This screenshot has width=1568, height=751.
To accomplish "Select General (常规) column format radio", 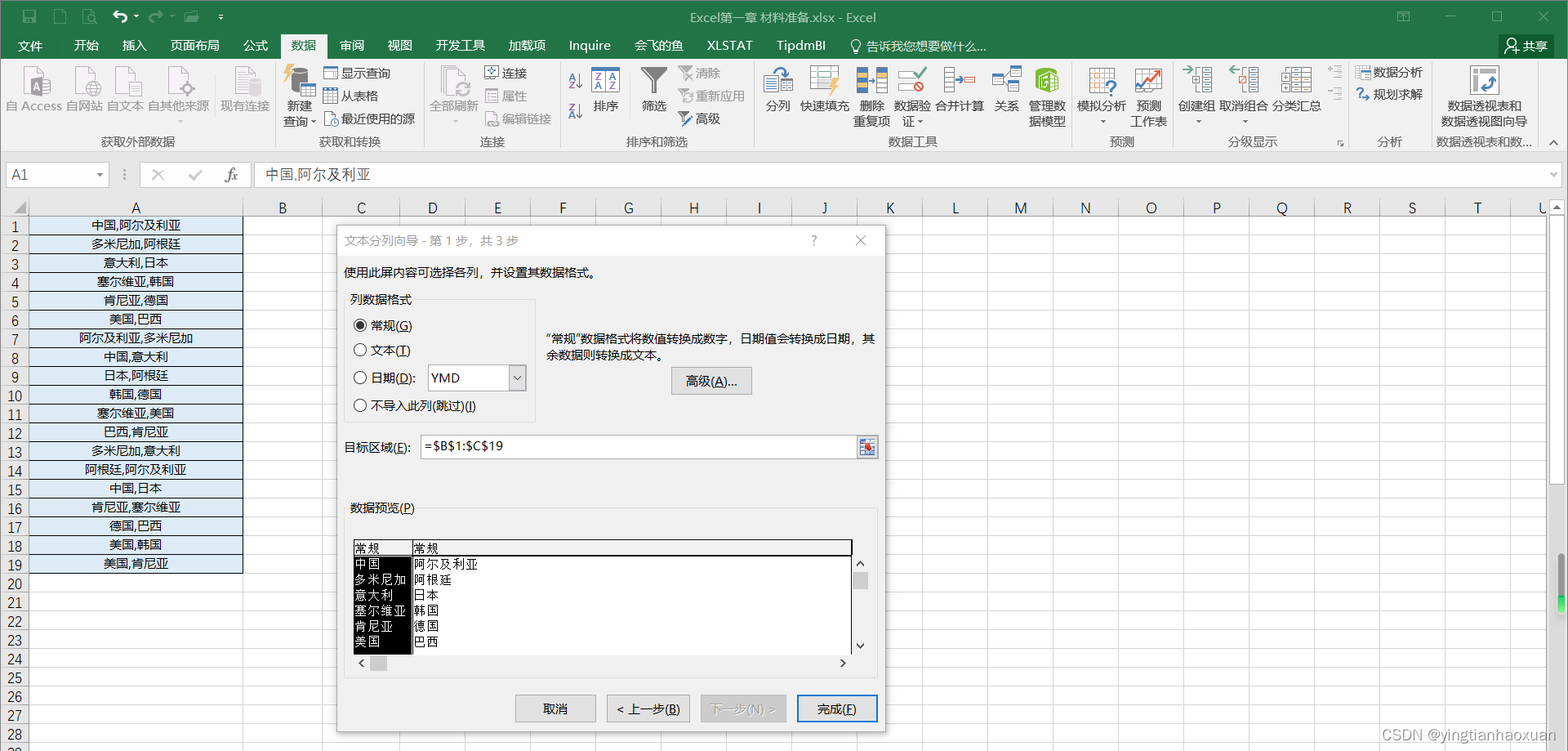I will [x=360, y=325].
